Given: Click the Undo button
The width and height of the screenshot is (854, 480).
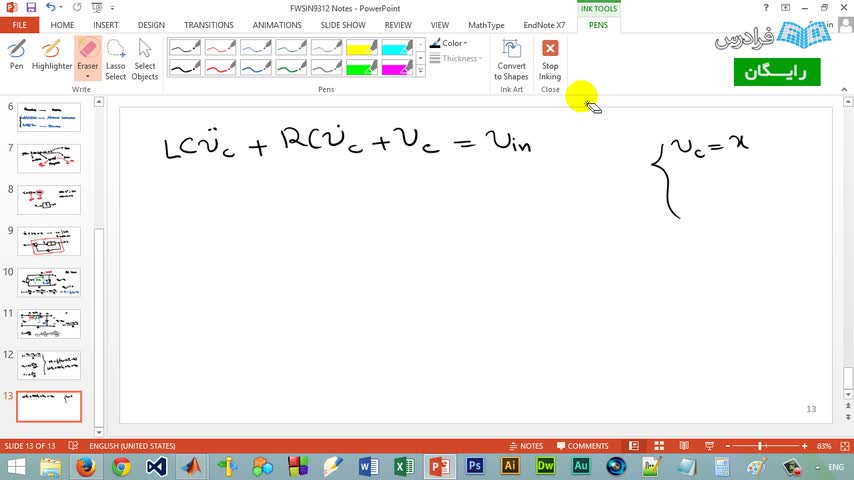Looking at the screenshot, I should click(51, 8).
